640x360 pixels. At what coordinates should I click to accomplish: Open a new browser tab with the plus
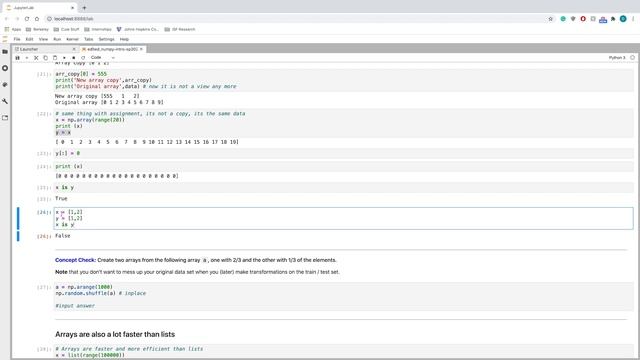(x=84, y=8)
